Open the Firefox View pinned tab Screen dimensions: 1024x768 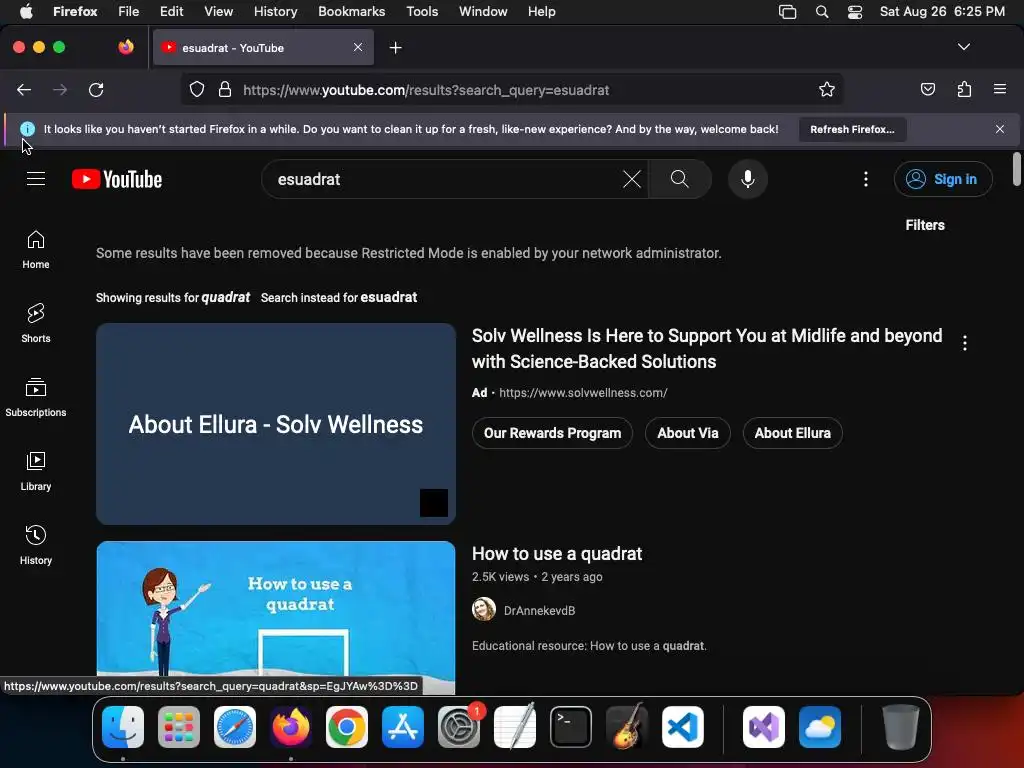125,47
